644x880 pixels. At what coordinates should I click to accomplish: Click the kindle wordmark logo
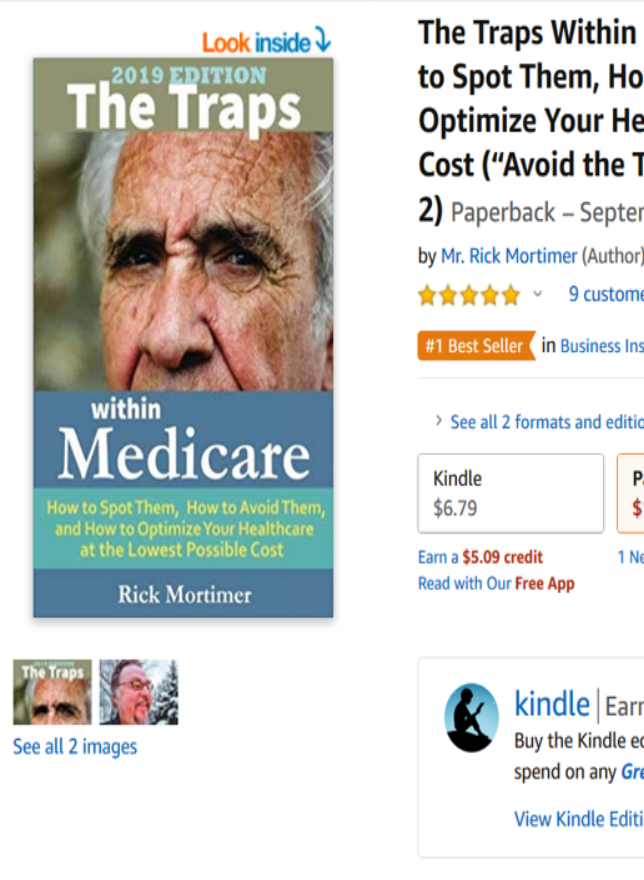click(x=552, y=704)
